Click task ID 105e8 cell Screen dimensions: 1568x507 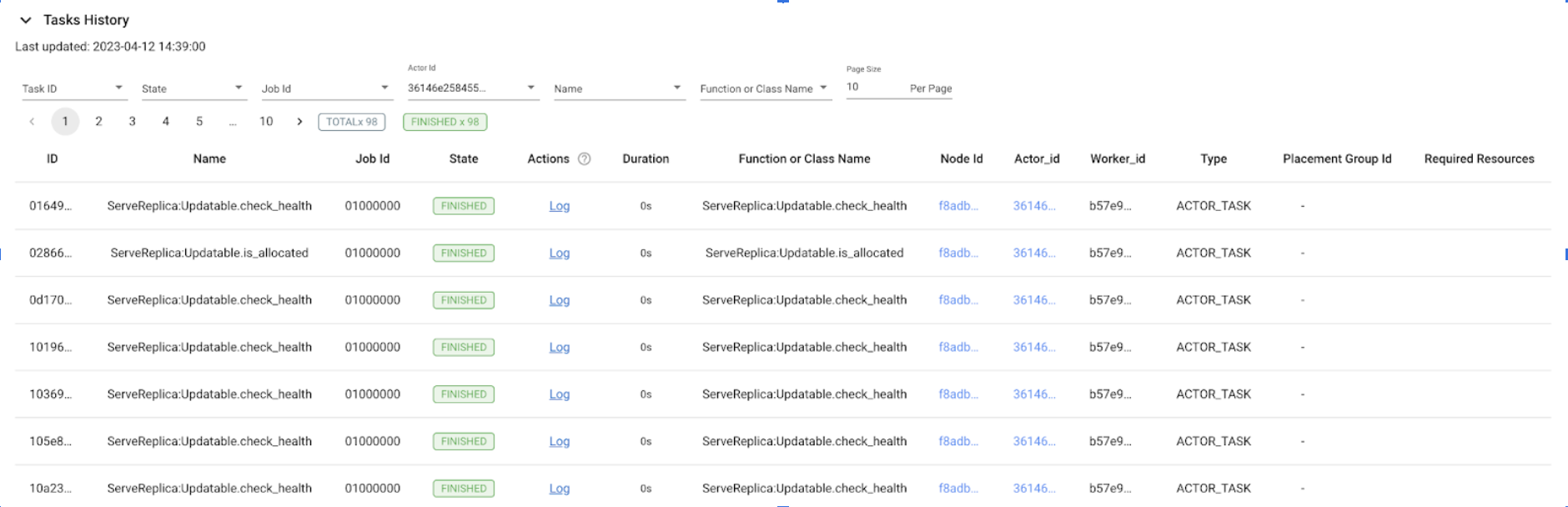(51, 441)
